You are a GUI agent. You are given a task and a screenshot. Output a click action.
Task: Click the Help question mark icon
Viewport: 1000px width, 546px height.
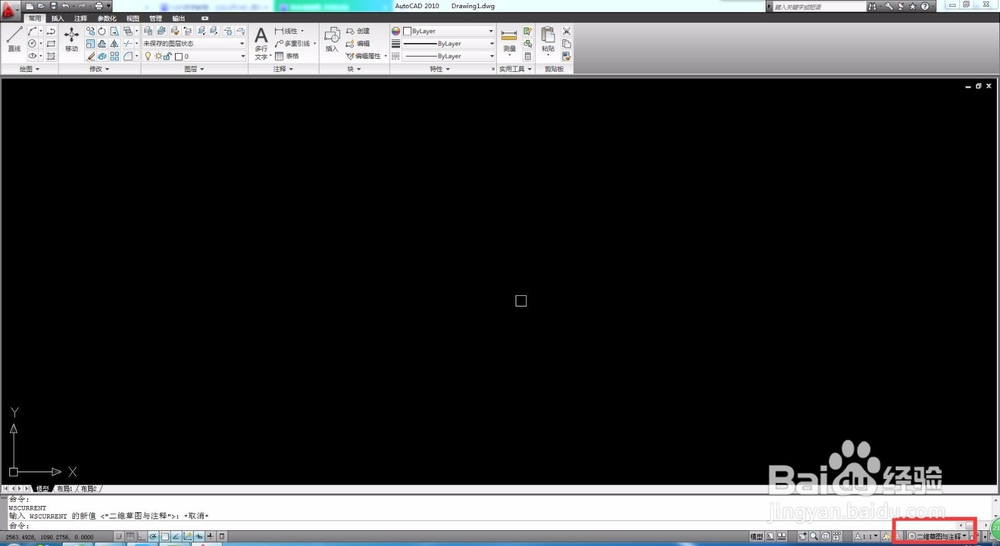point(925,6)
